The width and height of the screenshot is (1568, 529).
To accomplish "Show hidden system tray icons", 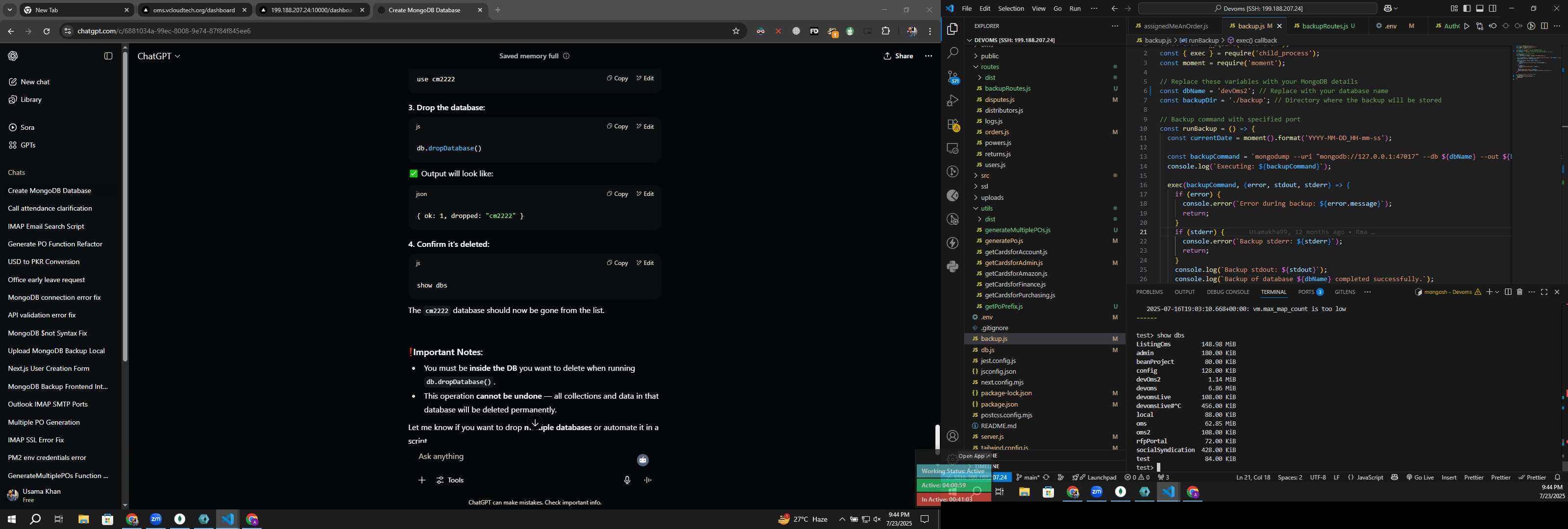I will pyautogui.click(x=842, y=519).
